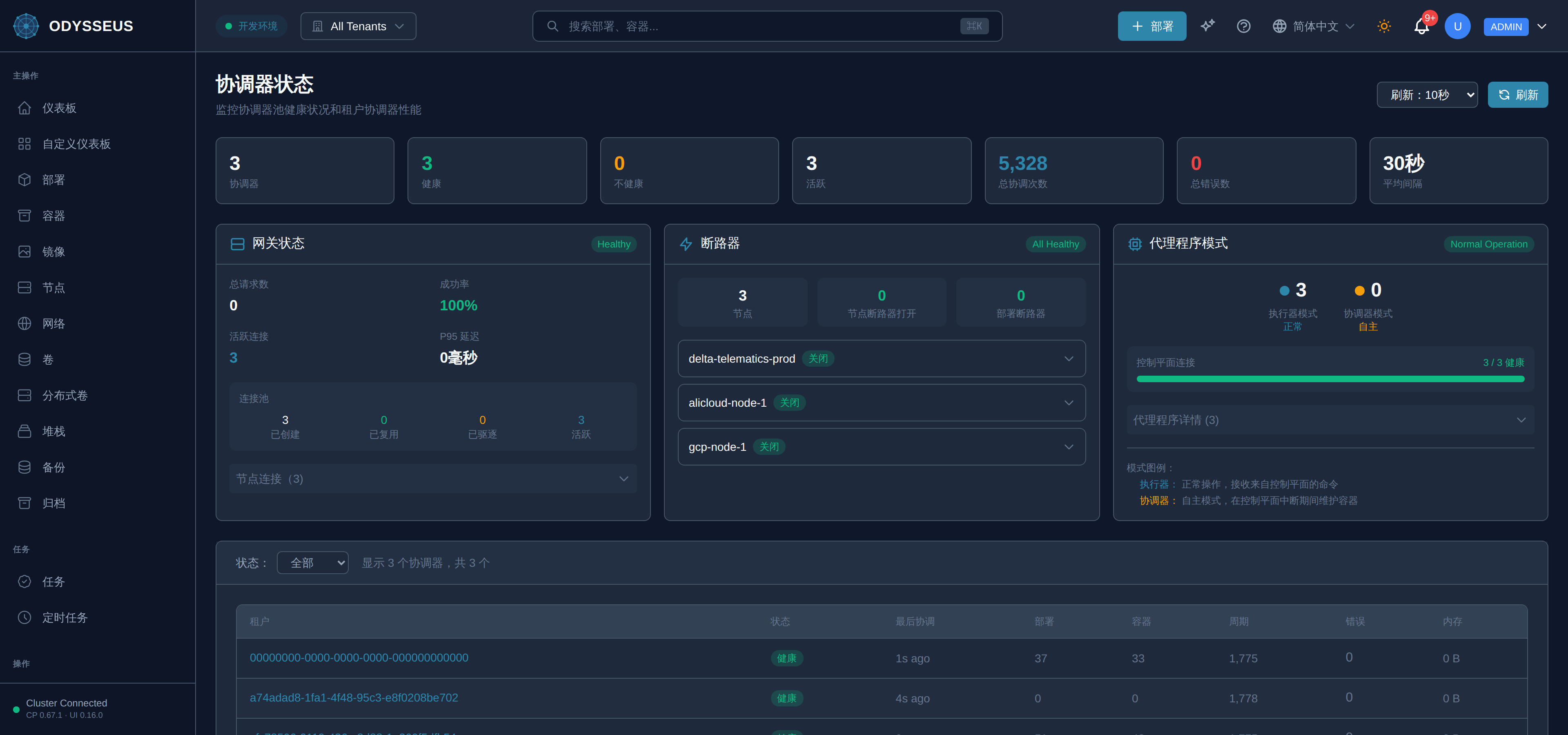Open the ADMIN account dropdown arrow

(1541, 26)
